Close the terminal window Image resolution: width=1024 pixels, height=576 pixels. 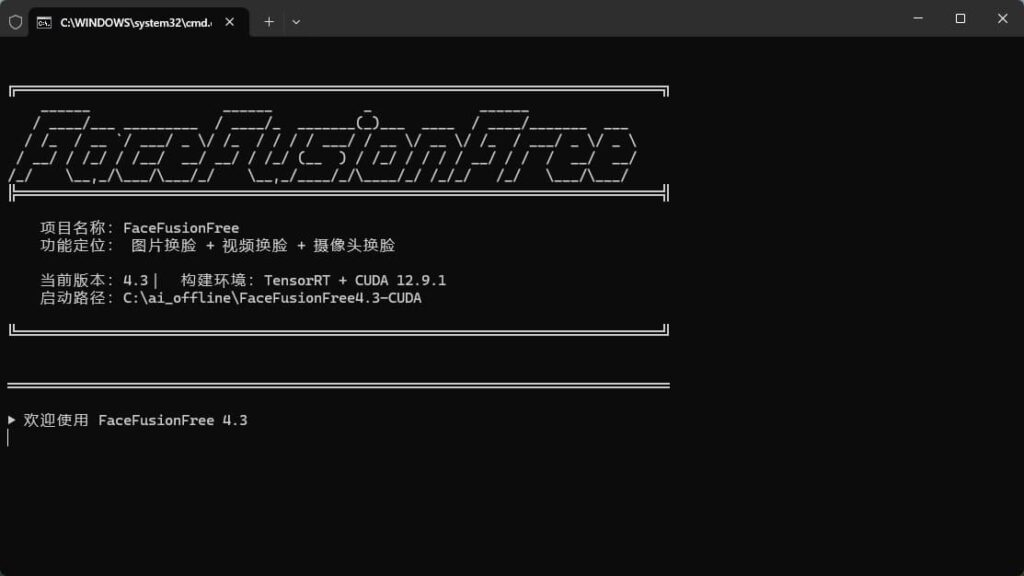click(1002, 18)
